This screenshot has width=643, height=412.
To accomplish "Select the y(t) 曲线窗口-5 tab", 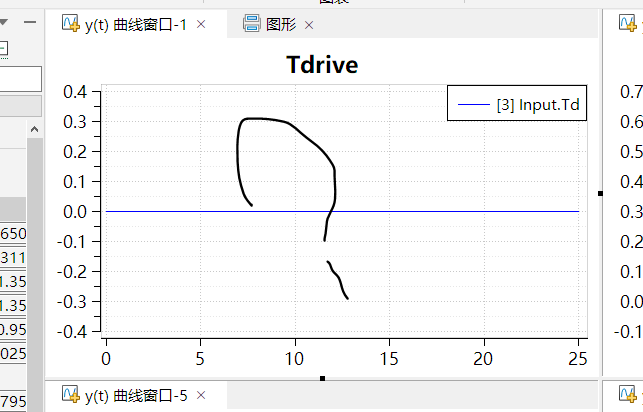I will point(136,396).
